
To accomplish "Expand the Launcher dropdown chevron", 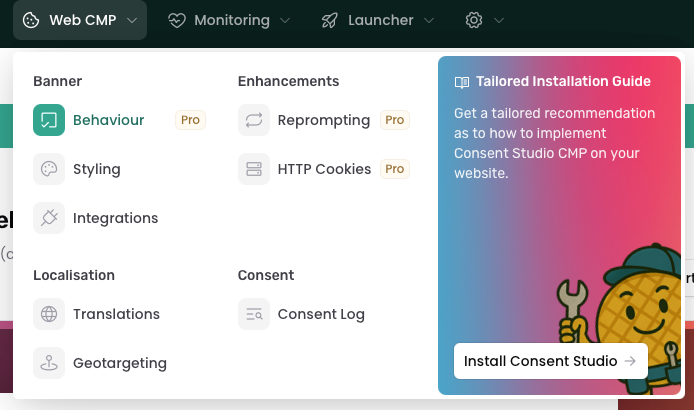I will [429, 20].
